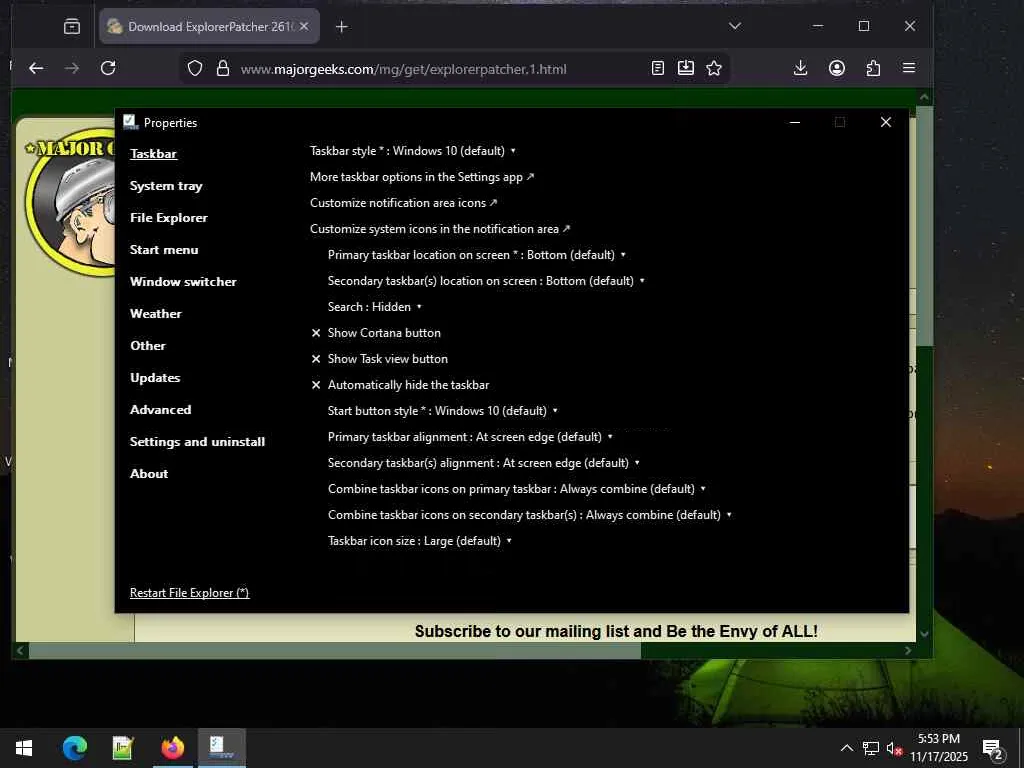Image resolution: width=1024 pixels, height=768 pixels.
Task: Open the Firefox downloads panel
Action: 801,68
